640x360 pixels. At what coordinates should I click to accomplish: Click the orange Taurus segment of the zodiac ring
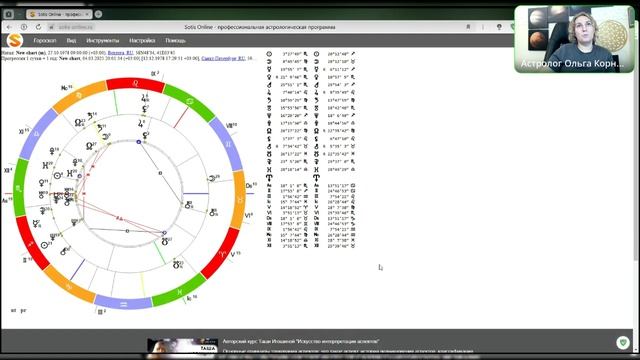pyautogui.click(x=239, y=200)
